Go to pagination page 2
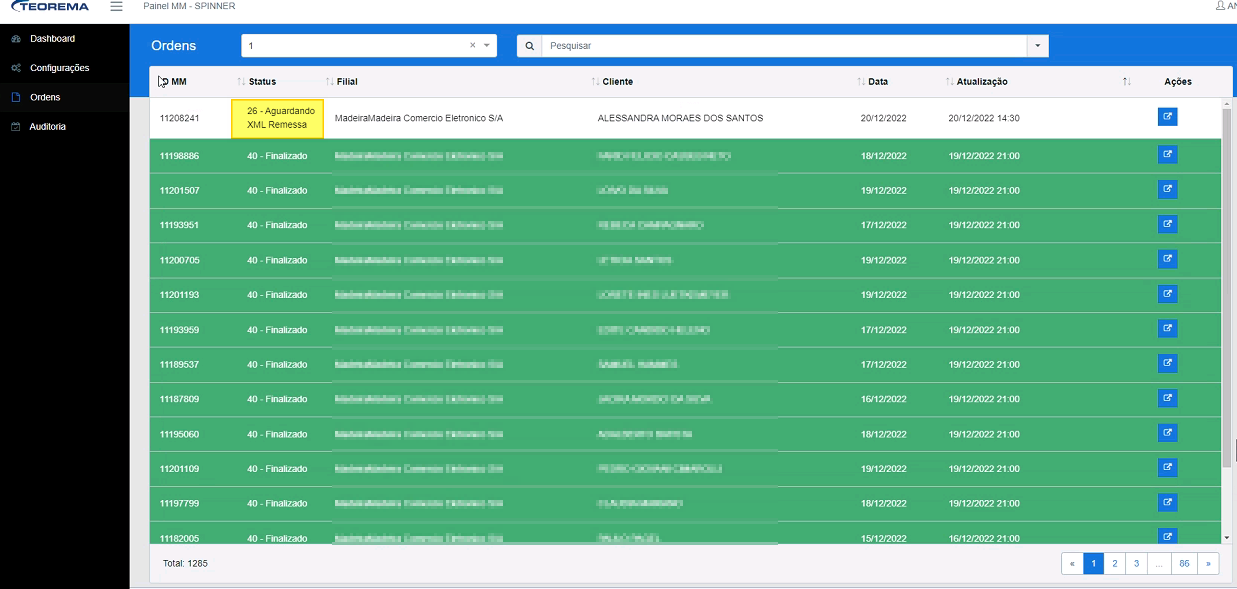 pos(1115,564)
